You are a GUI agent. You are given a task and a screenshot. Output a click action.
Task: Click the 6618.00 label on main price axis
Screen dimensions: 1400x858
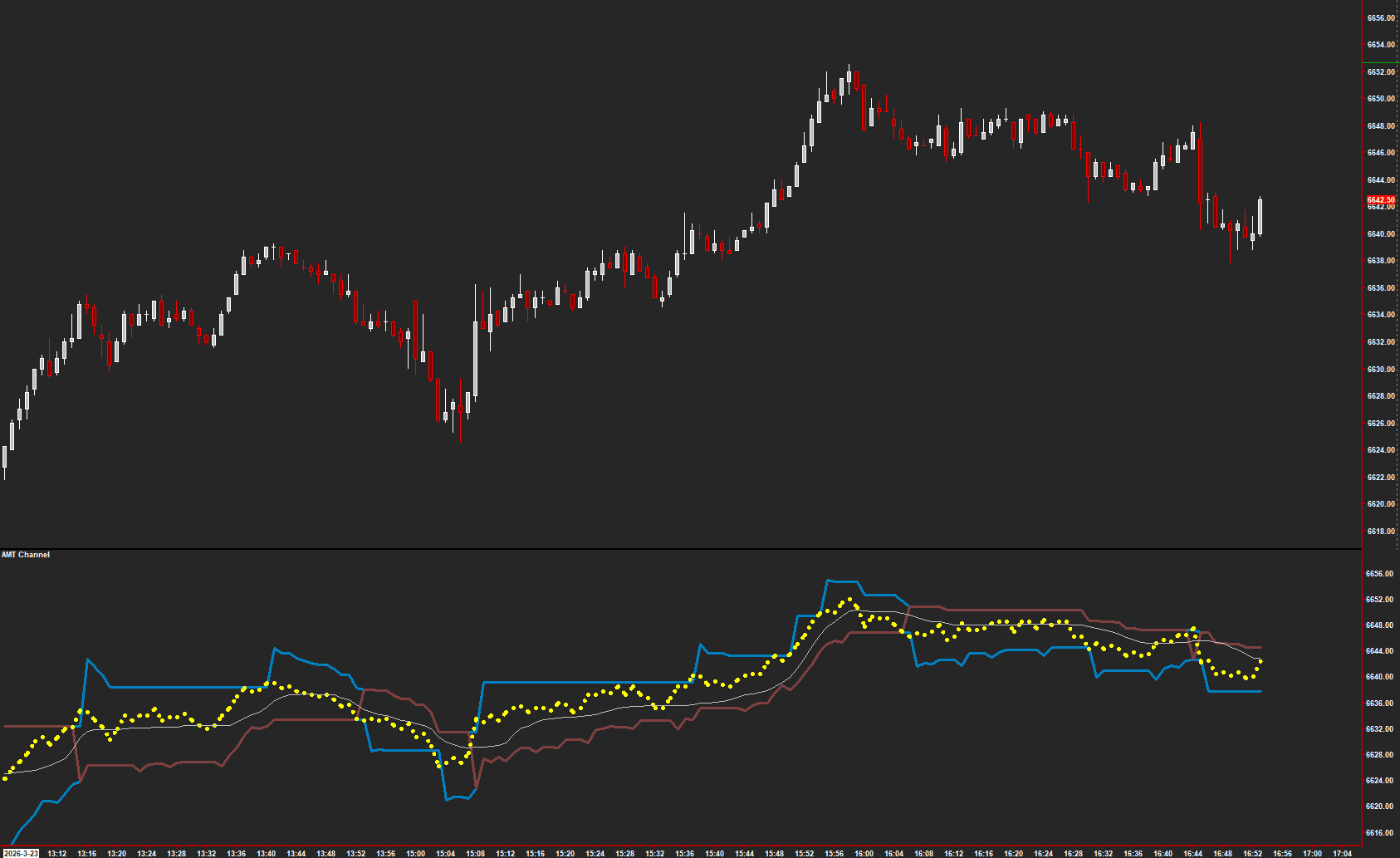[x=1381, y=532]
